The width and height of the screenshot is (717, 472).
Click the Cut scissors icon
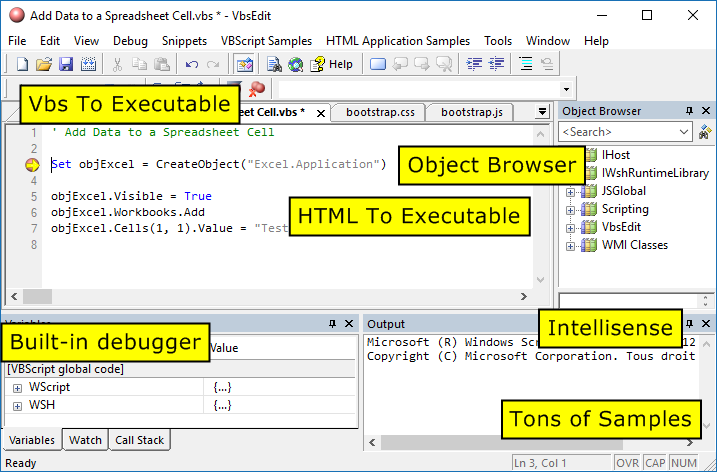pyautogui.click(x=117, y=64)
